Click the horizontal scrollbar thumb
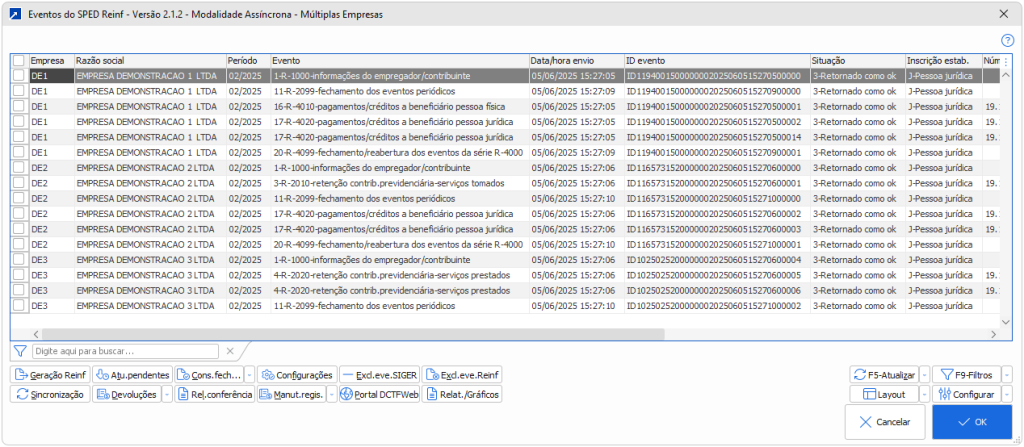This screenshot has width=1024, height=447. tap(353, 334)
